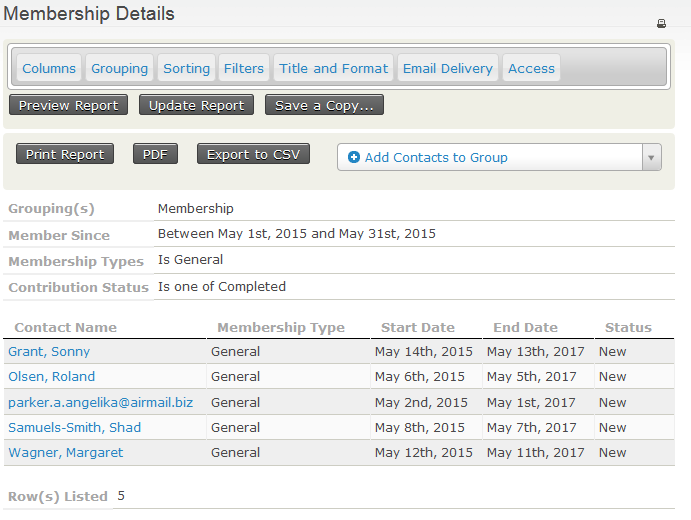
Task: Open the Columns tab
Action: (x=49, y=68)
